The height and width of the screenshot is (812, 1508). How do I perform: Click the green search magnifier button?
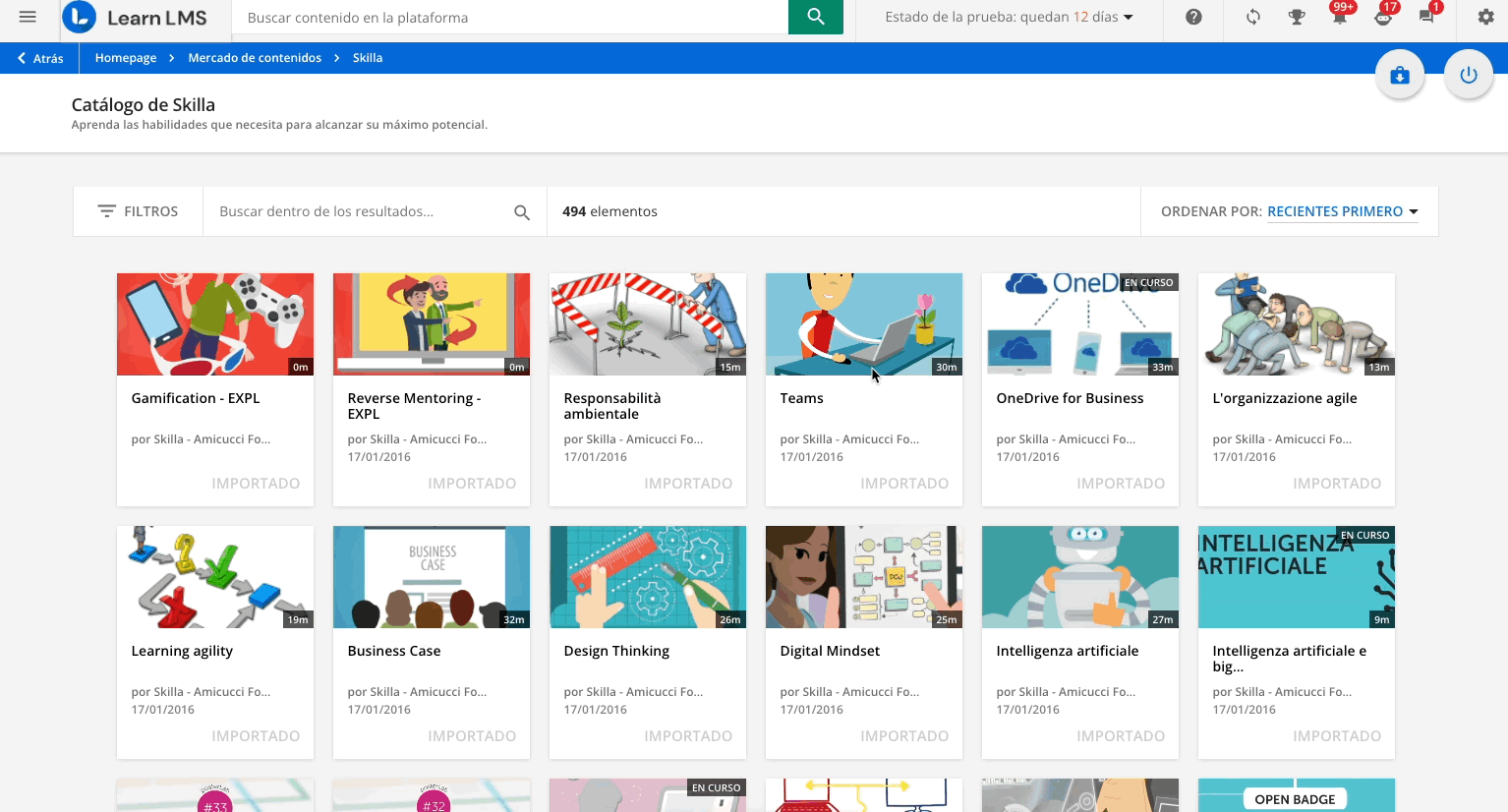click(x=816, y=17)
